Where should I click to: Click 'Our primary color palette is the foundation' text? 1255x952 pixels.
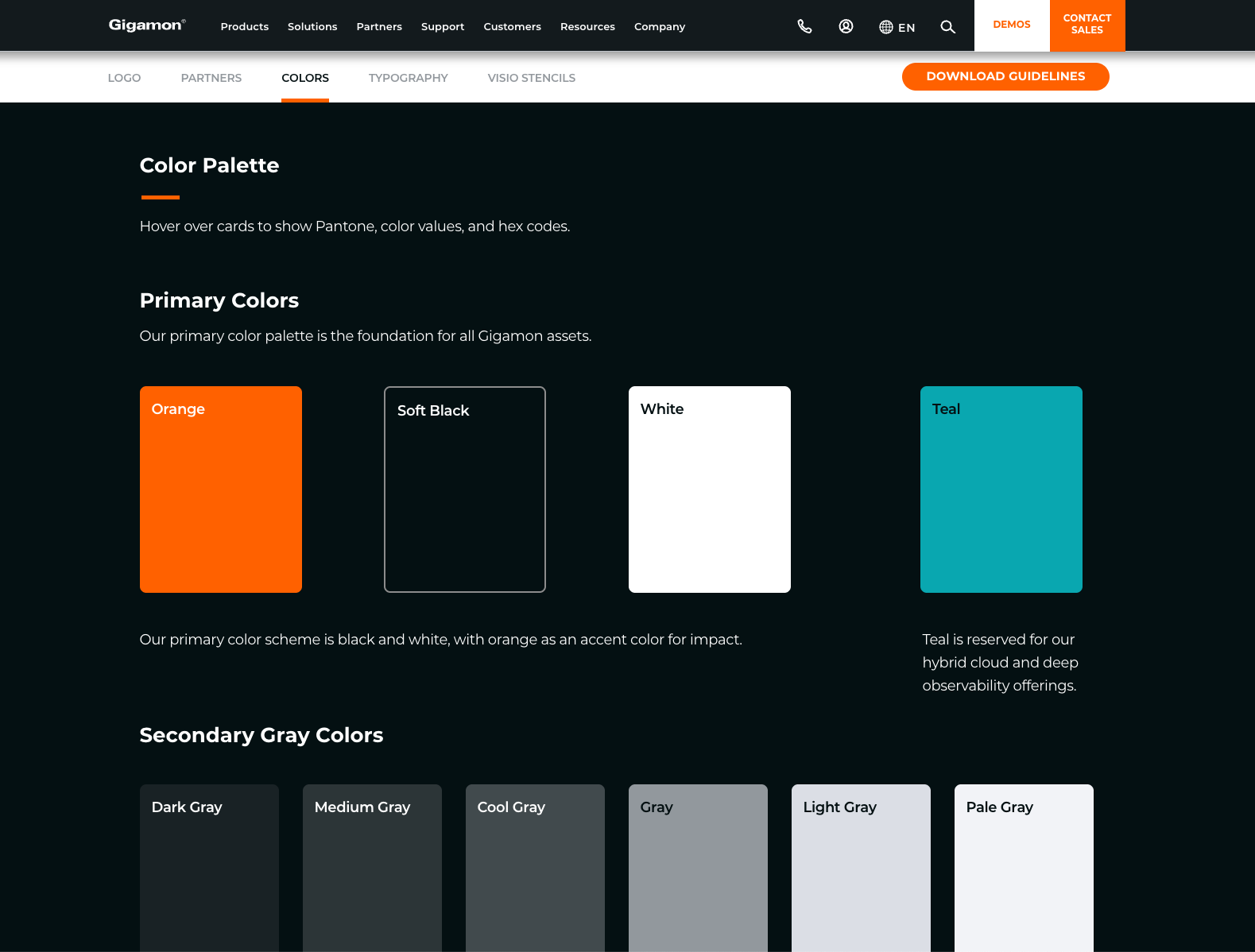366,336
